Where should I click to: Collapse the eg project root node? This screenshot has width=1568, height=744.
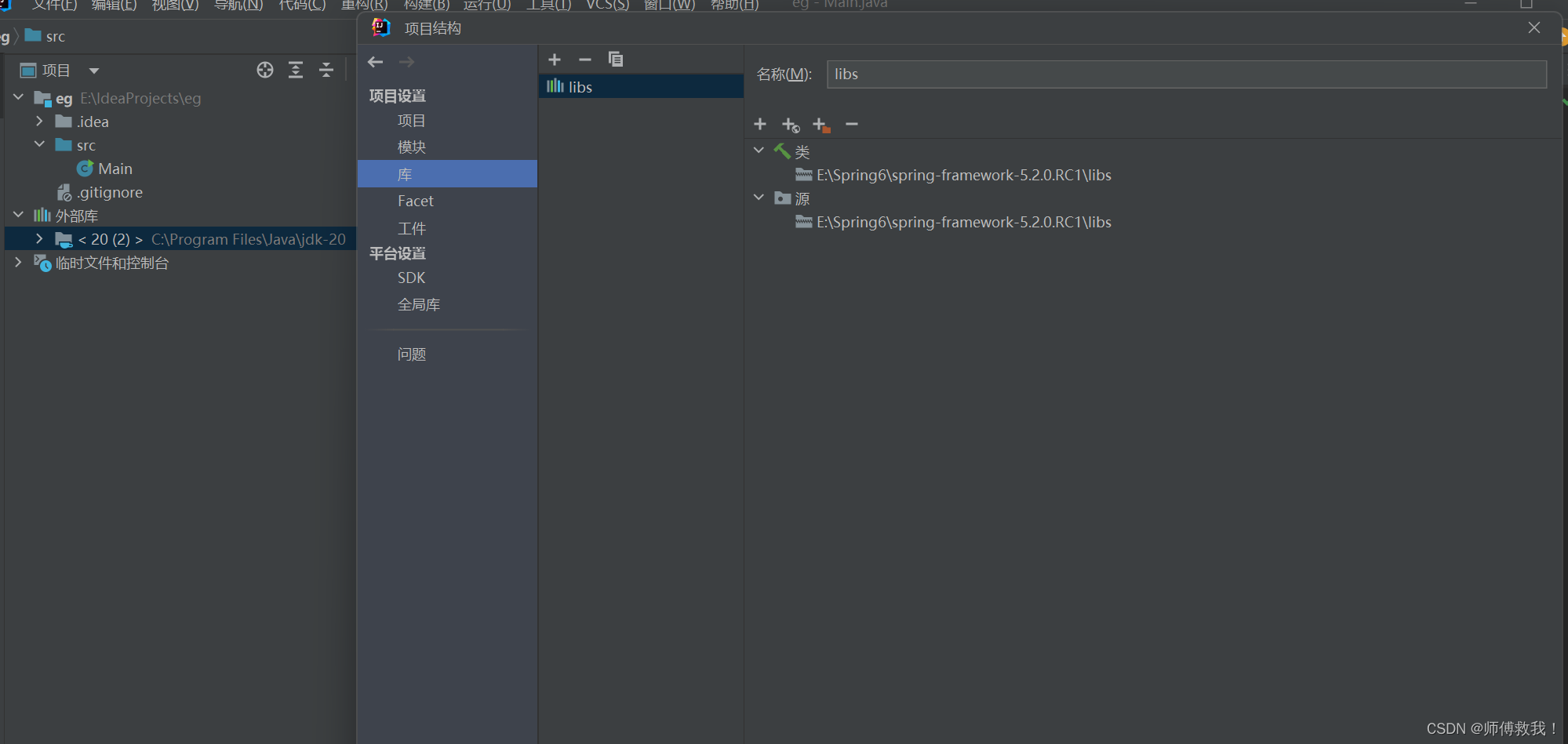click(18, 97)
